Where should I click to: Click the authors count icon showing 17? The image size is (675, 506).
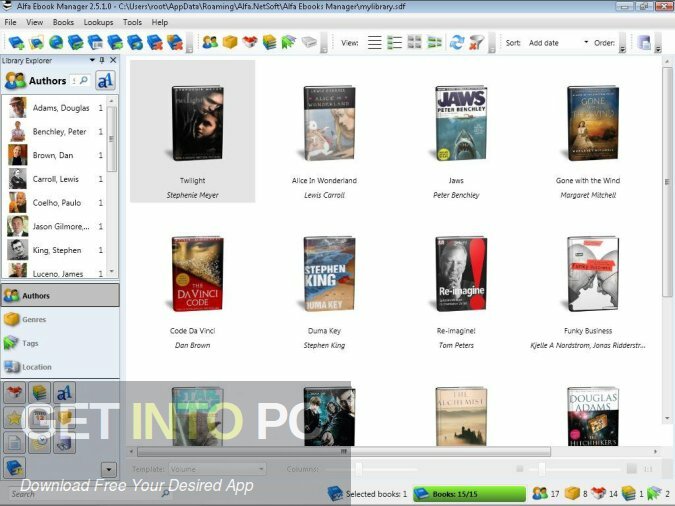[x=540, y=494]
